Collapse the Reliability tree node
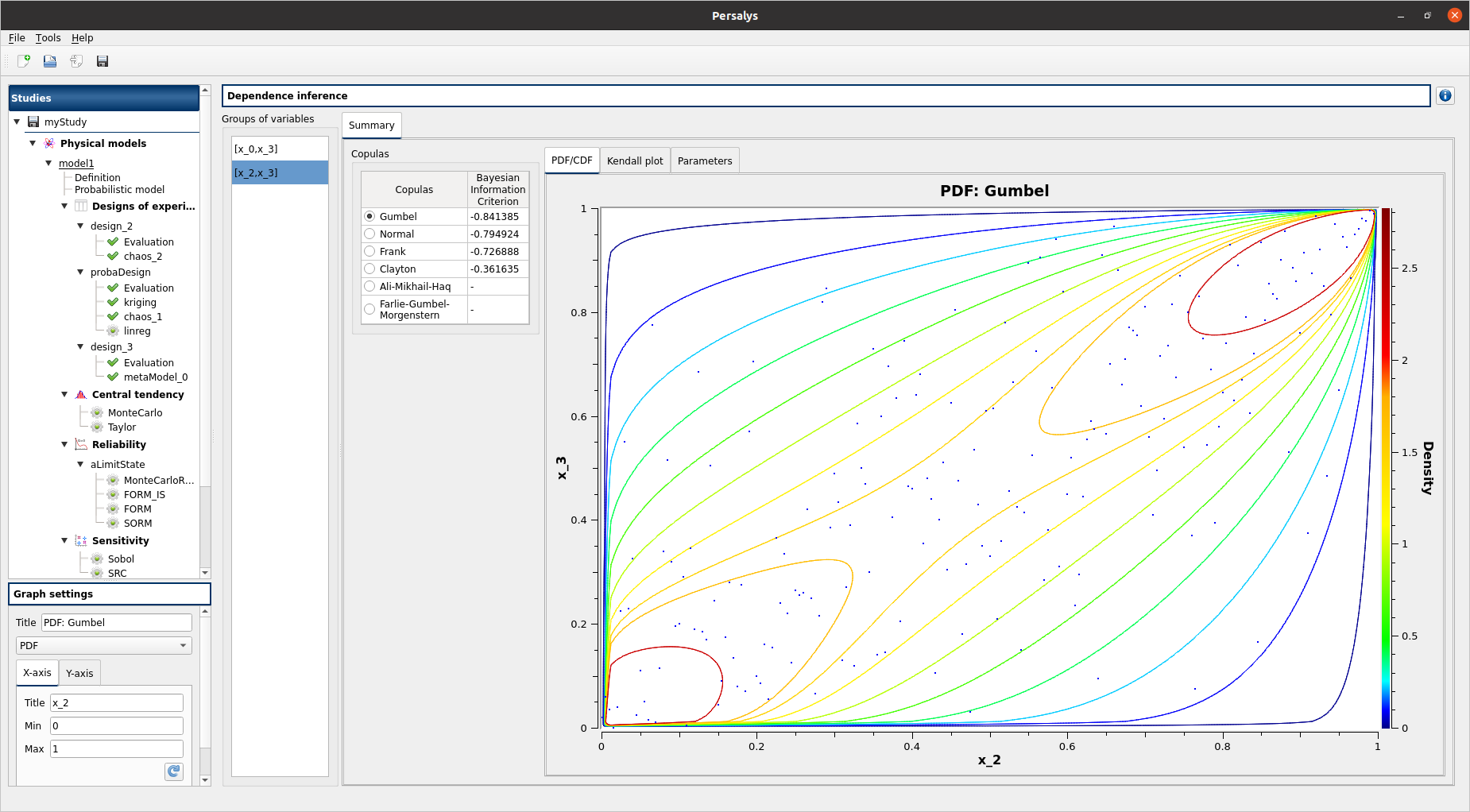Screen dimensions: 1470x812 [64, 445]
